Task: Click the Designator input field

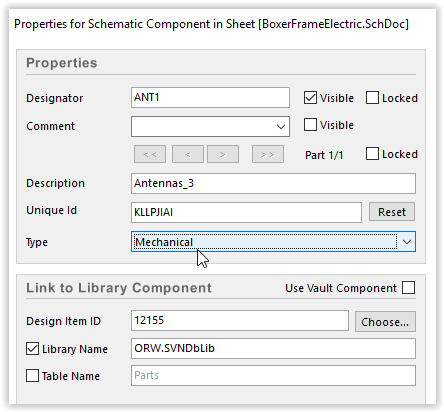Action: coord(210,98)
